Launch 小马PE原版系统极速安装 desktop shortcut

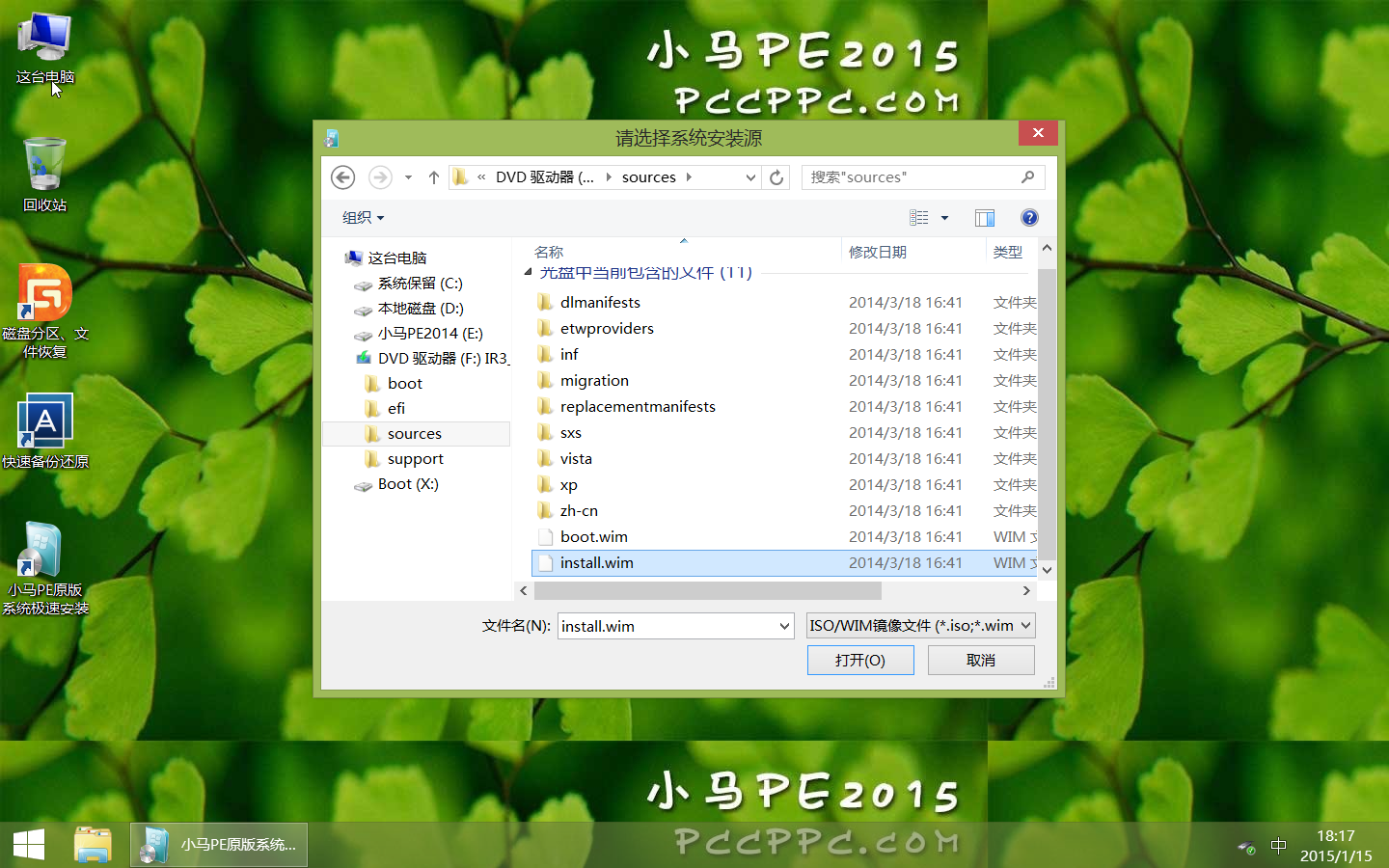click(45, 569)
